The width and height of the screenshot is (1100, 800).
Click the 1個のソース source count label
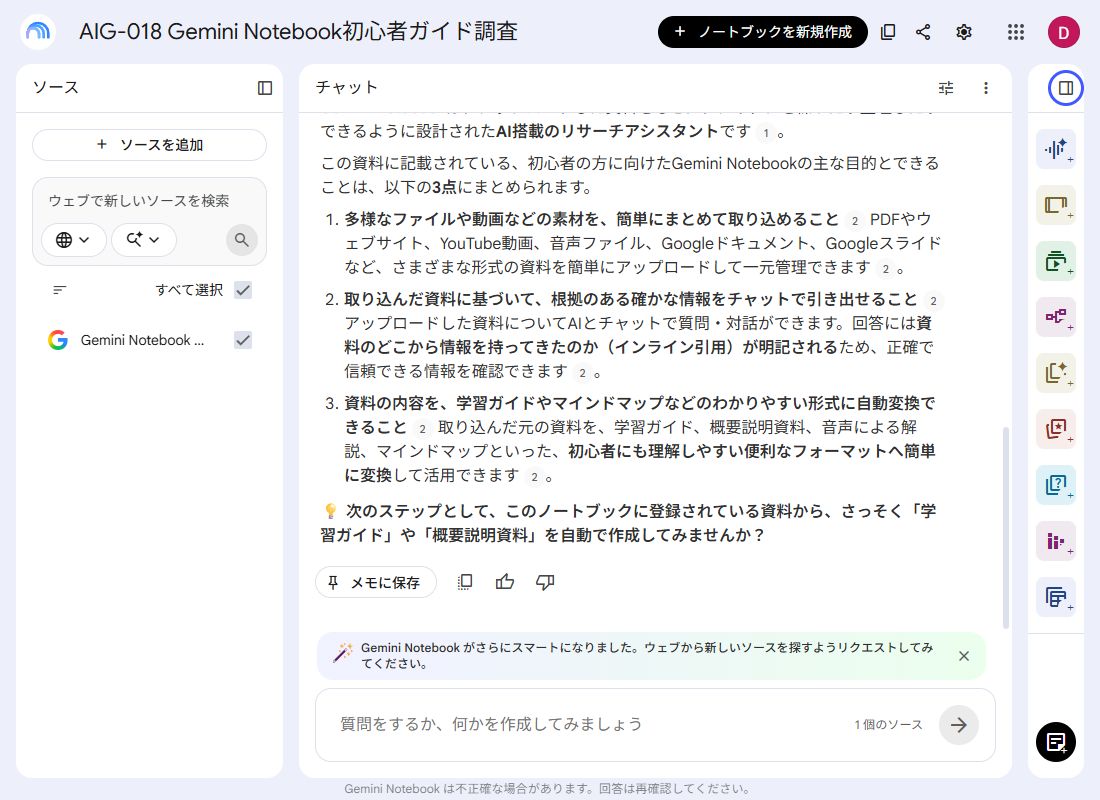[888, 725]
